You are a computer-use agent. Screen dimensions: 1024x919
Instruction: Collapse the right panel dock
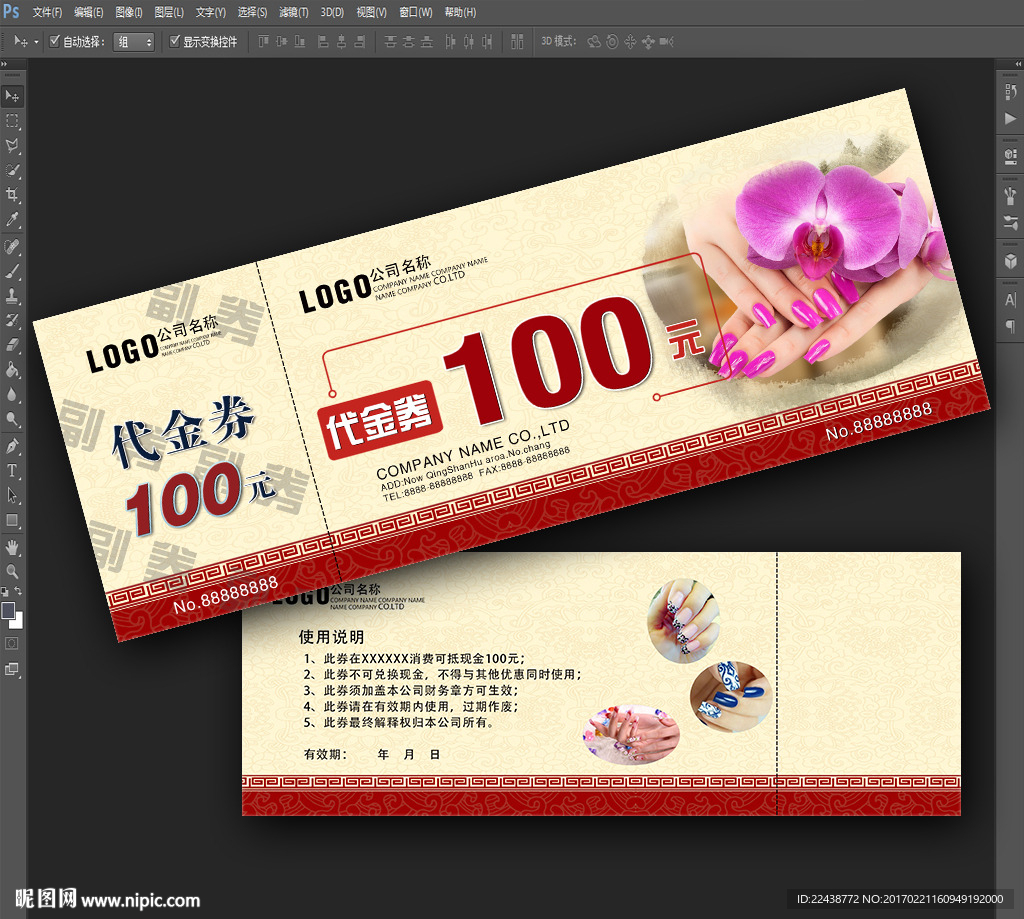1018,64
